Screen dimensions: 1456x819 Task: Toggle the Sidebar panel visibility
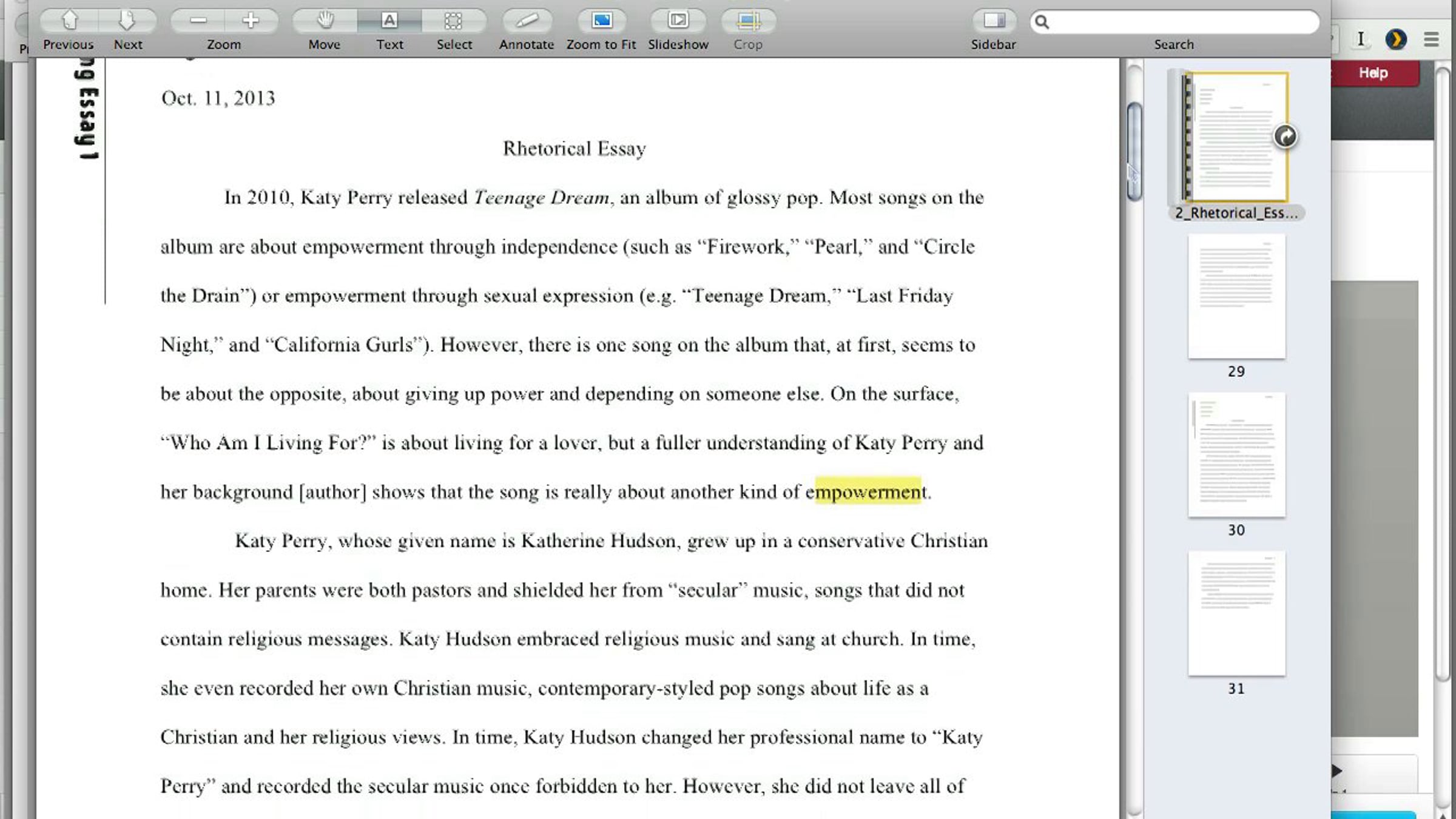click(x=993, y=21)
